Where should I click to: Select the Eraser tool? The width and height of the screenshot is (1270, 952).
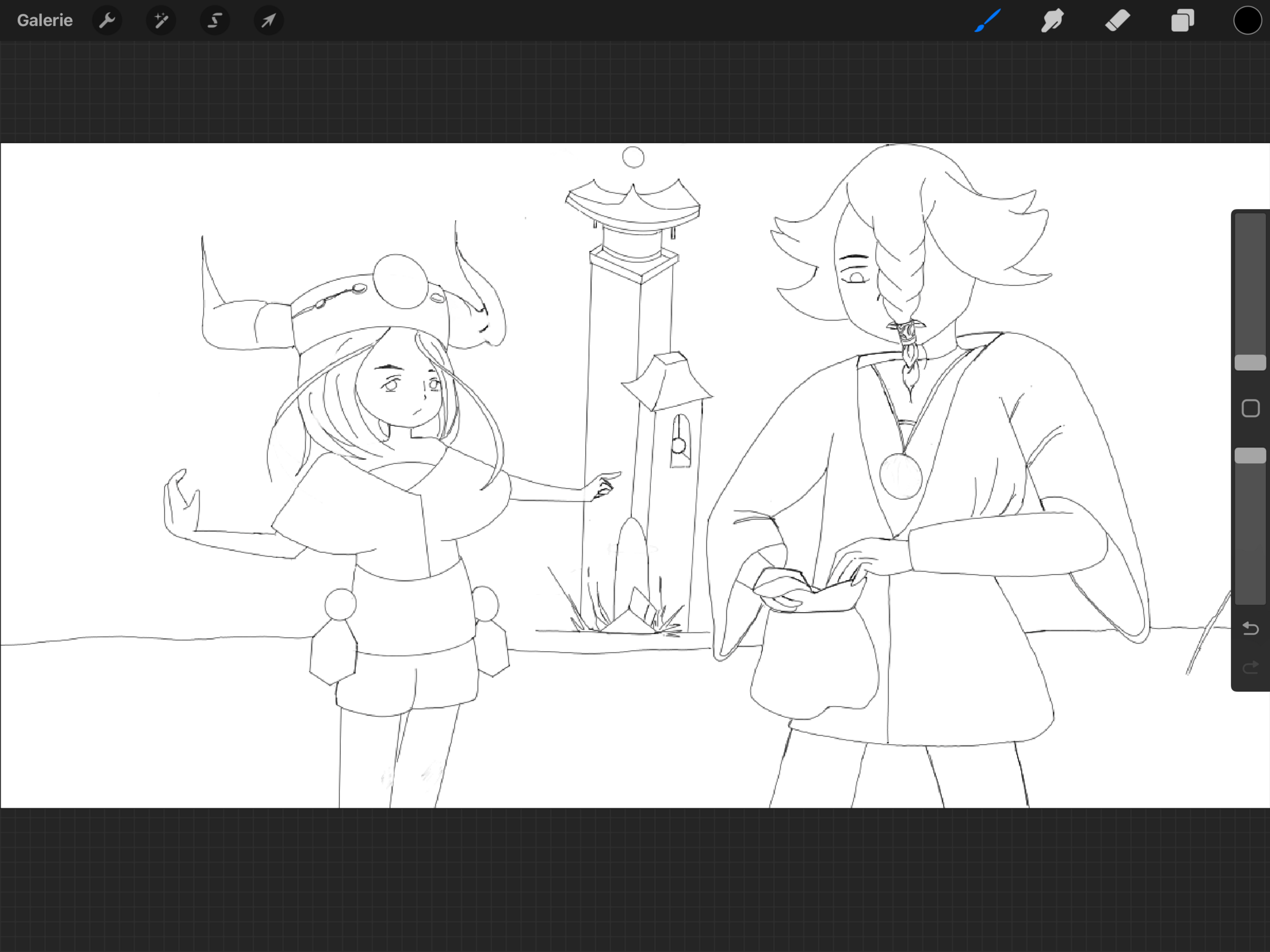pyautogui.click(x=1117, y=21)
